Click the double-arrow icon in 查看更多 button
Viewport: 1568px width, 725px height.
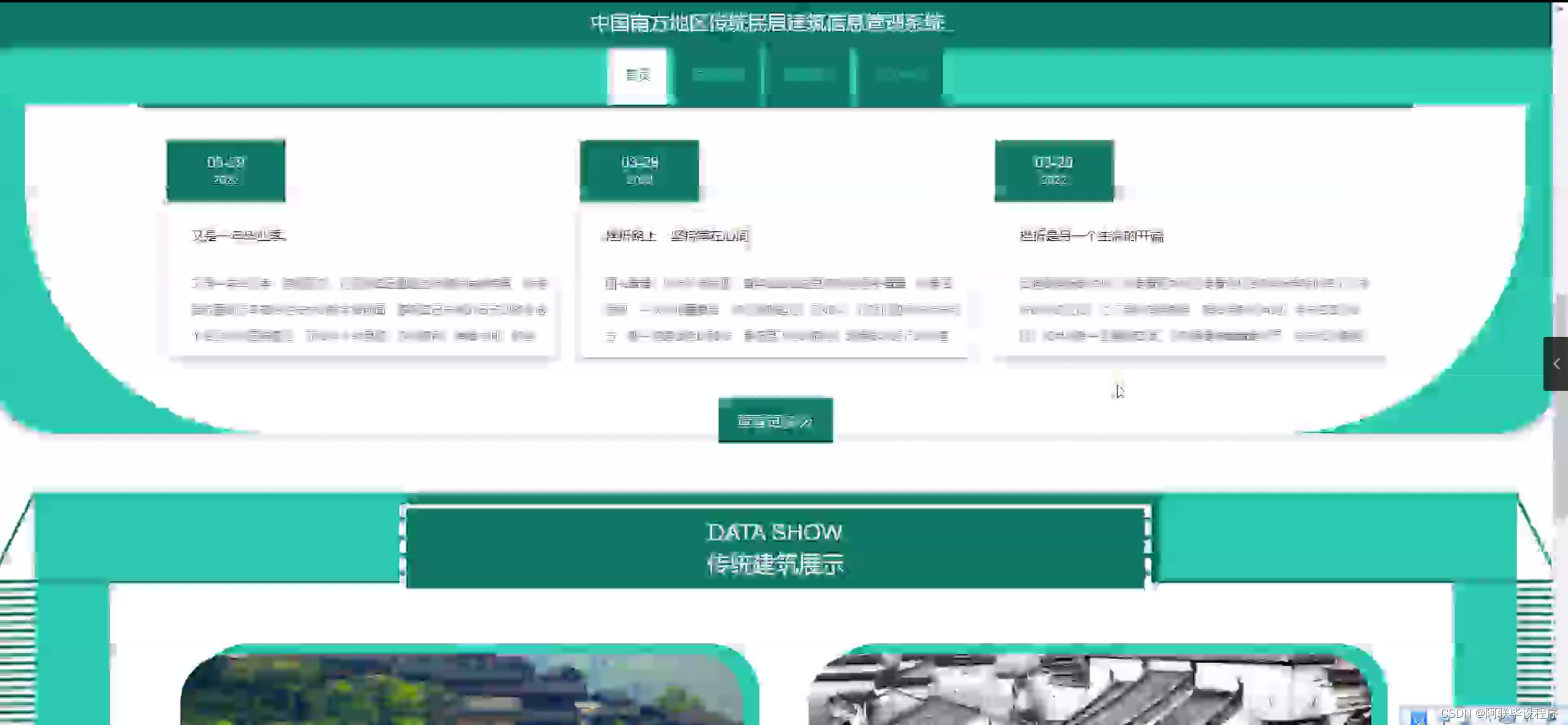click(807, 421)
